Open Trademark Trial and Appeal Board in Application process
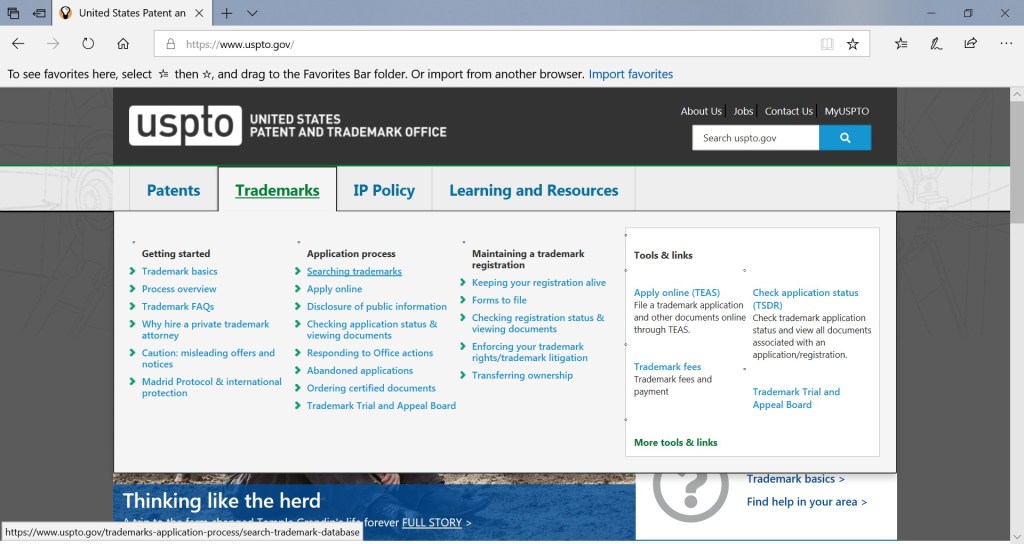 [x=381, y=406]
